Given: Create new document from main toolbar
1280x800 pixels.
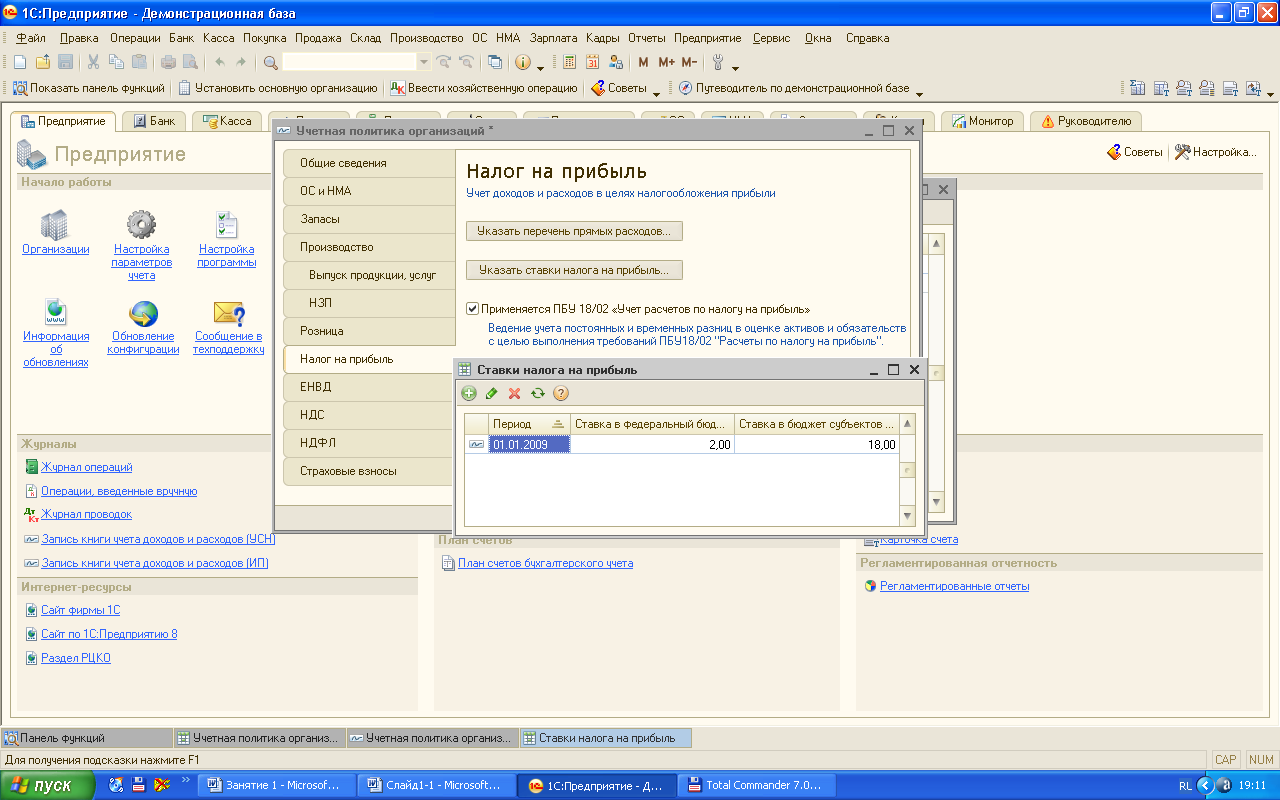Looking at the screenshot, I should pos(20,62).
